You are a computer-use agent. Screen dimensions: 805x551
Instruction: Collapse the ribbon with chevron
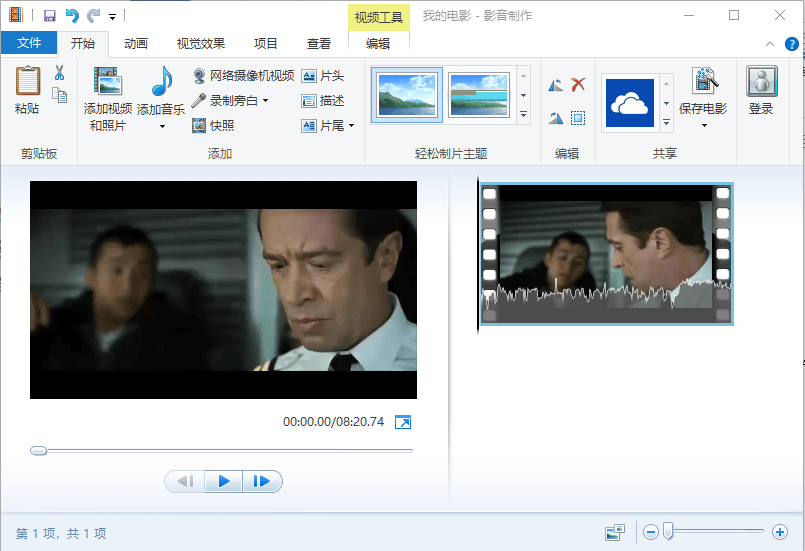(x=770, y=44)
